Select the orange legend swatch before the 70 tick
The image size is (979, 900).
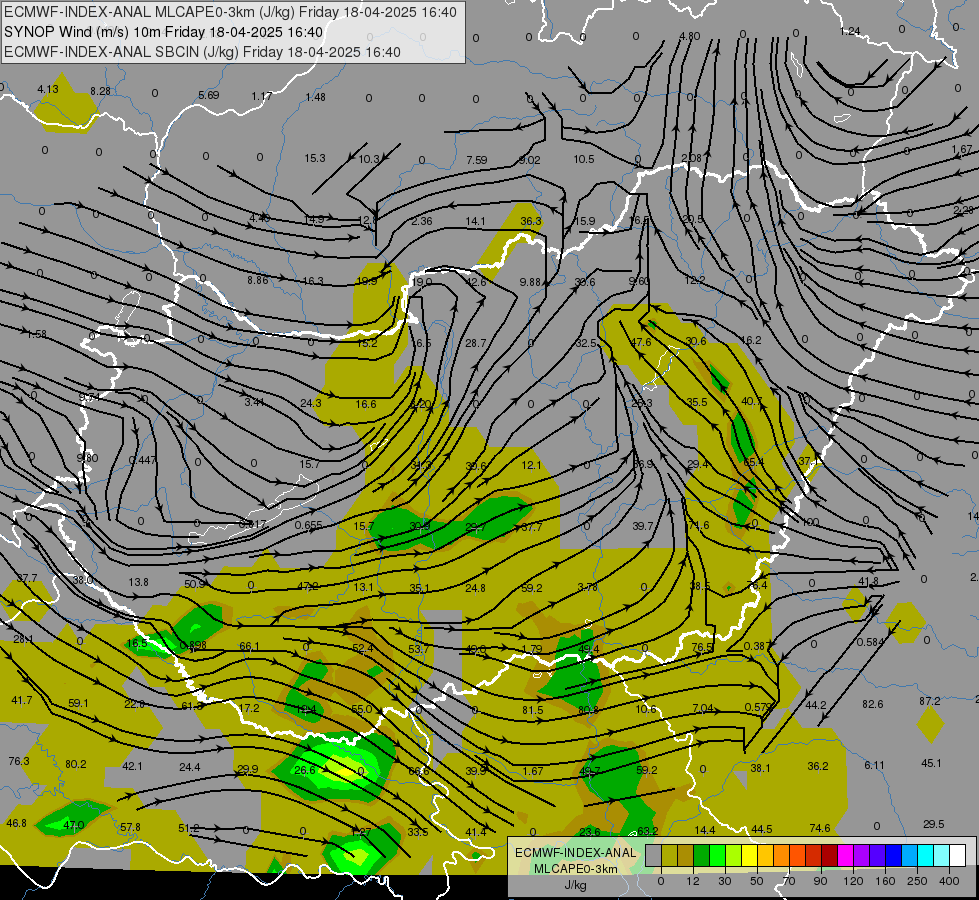pyautogui.click(x=782, y=856)
